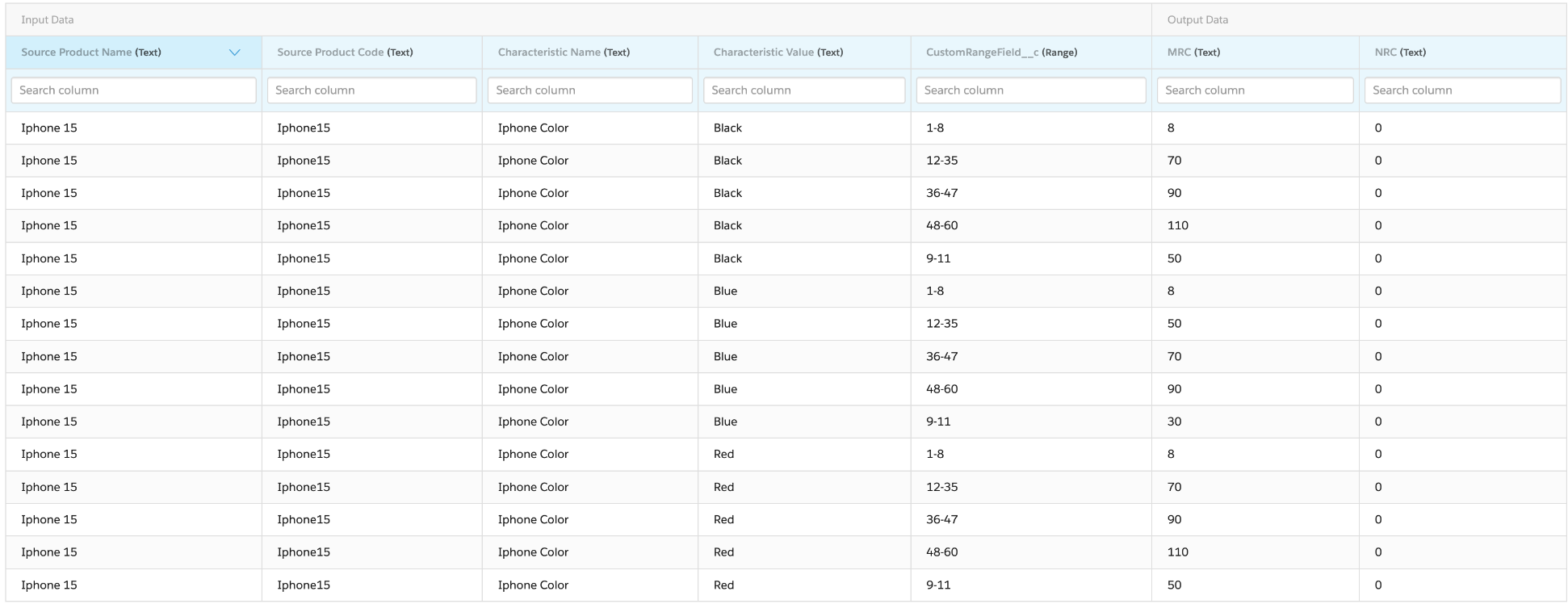The image size is (1568, 604).
Task: Focus the Source Product Name search box
Action: [134, 90]
